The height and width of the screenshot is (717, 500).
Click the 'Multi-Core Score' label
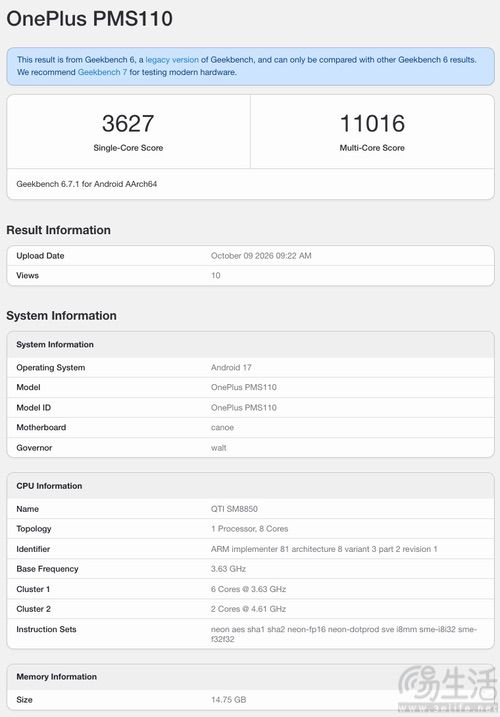pos(372,148)
